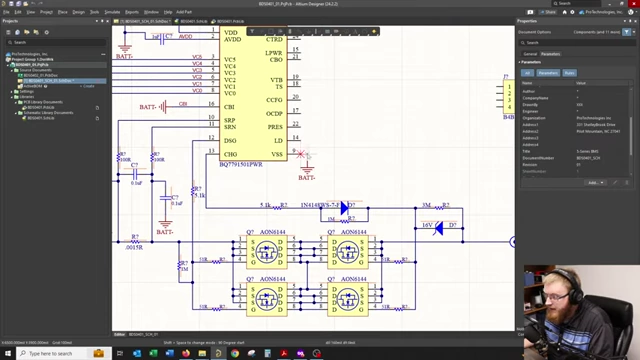
Task: Click the Redo arrow in the title bar
Action: click(40, 3)
